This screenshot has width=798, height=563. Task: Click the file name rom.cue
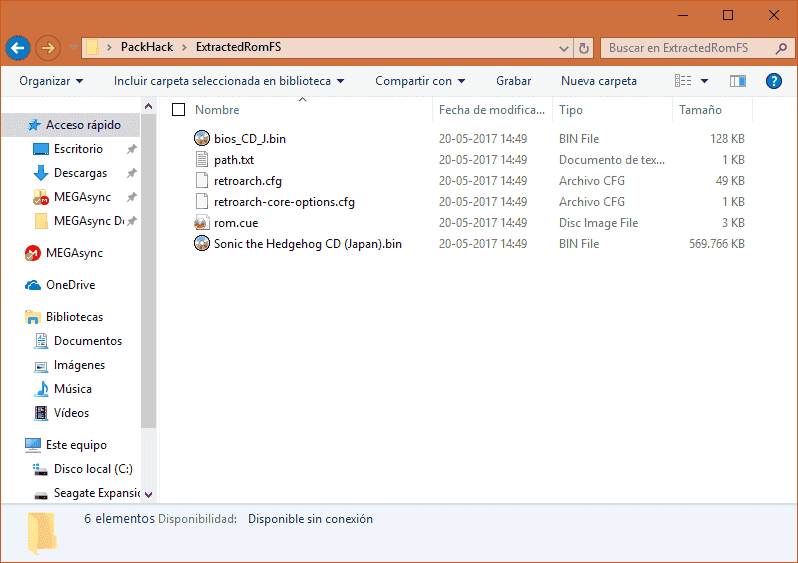pos(236,223)
